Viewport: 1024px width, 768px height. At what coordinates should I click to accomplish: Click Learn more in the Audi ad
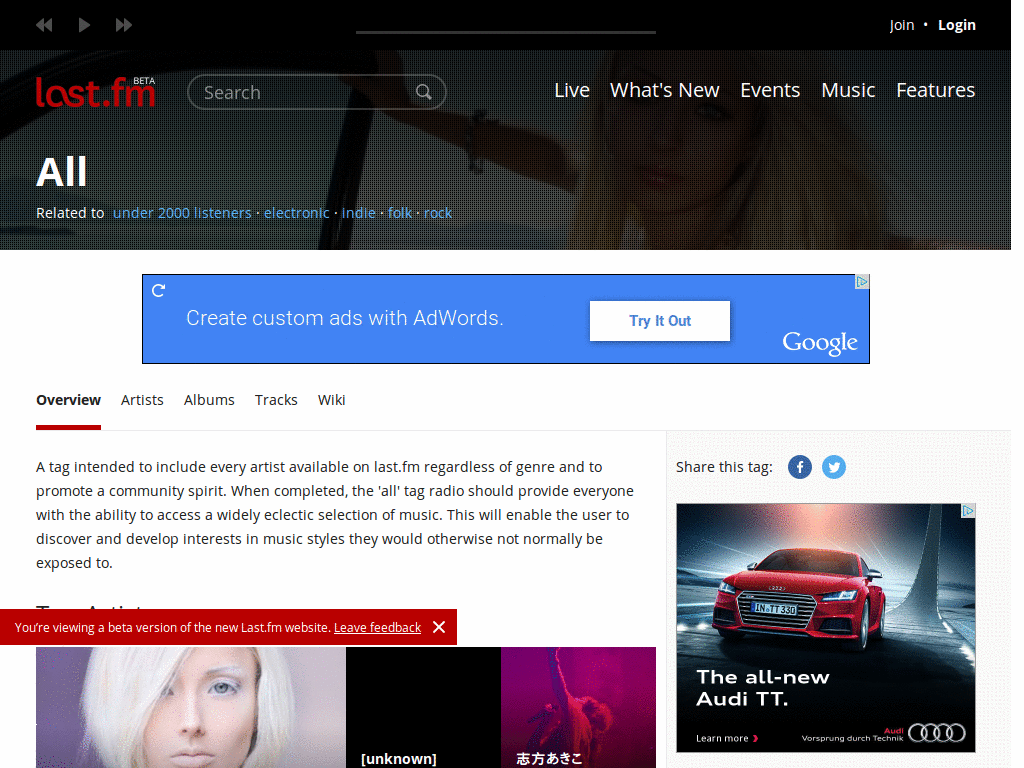727,738
